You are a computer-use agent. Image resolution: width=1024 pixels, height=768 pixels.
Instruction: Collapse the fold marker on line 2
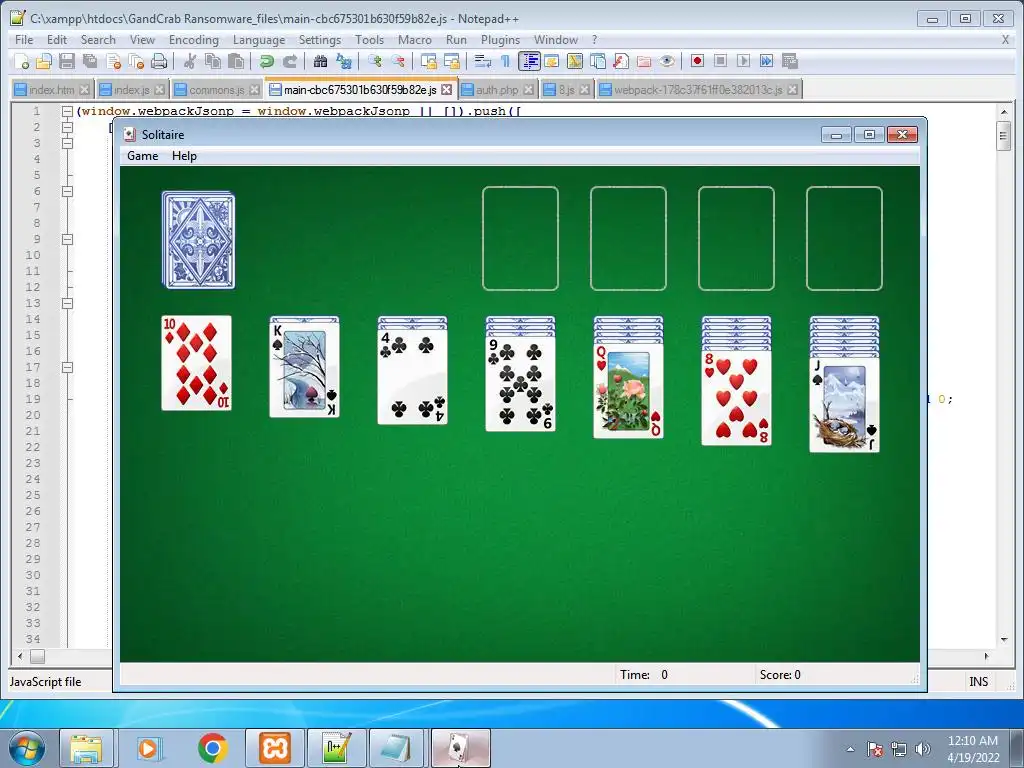click(x=67, y=127)
